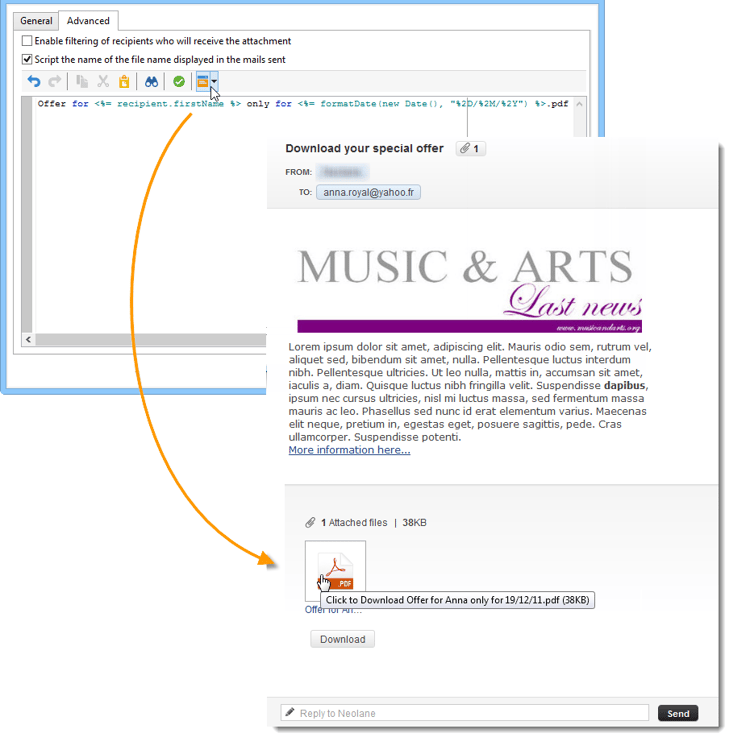Click the Redo arrow icon
The width and height of the screenshot is (750, 754).
coord(55,81)
